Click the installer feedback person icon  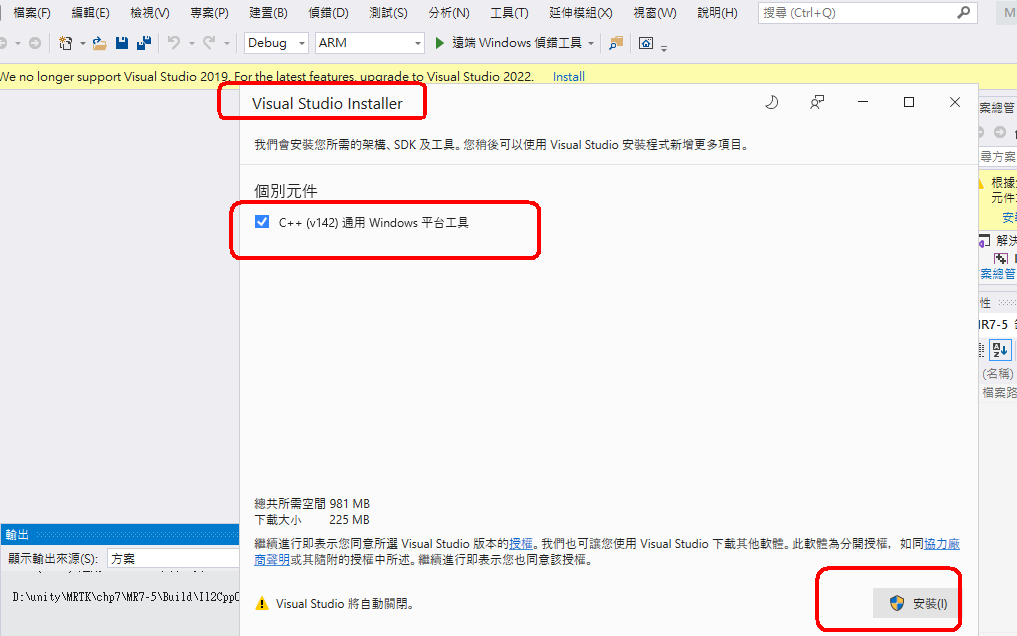tap(817, 102)
